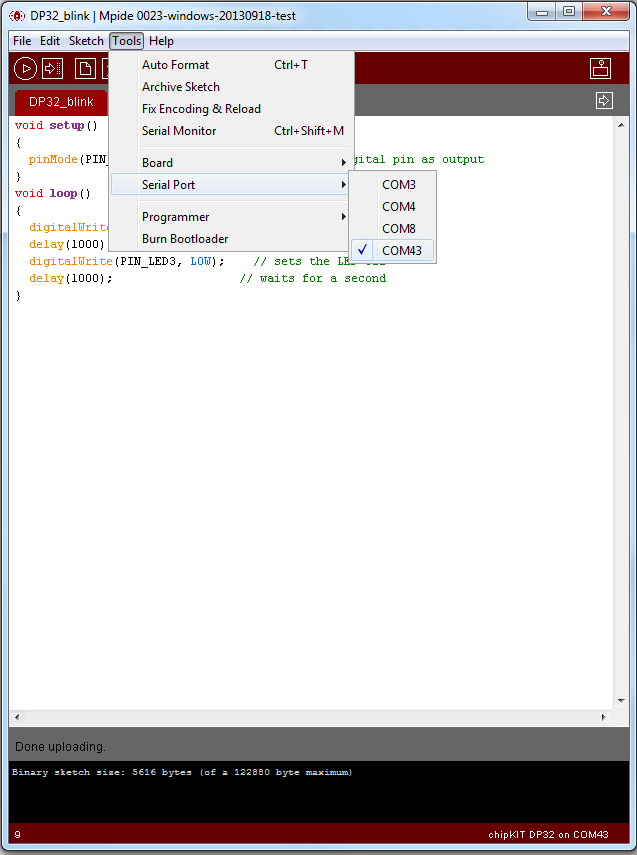
Task: Select the DP32_blink sketch tab
Action: pos(61,102)
